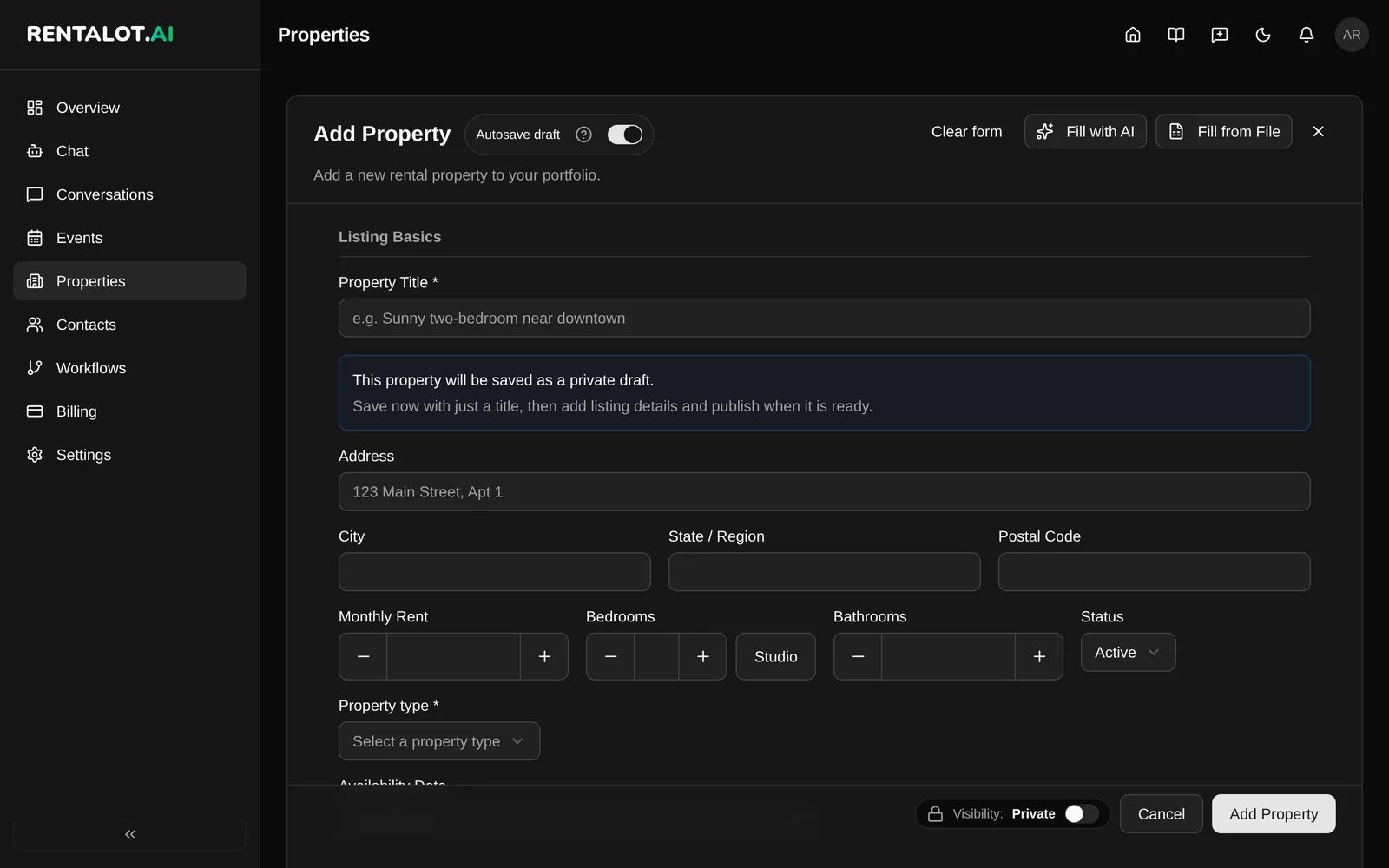Click the Postal Code field
1389x868 pixels.
pyautogui.click(x=1155, y=572)
